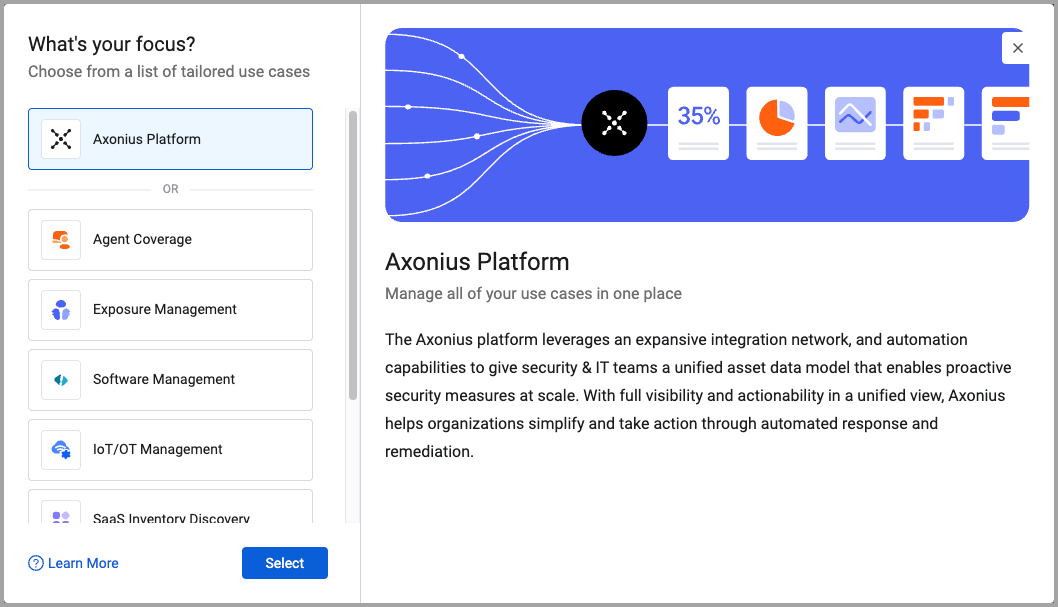Open the Learn More link
Image resolution: width=1058 pixels, height=607 pixels.
tap(83, 563)
